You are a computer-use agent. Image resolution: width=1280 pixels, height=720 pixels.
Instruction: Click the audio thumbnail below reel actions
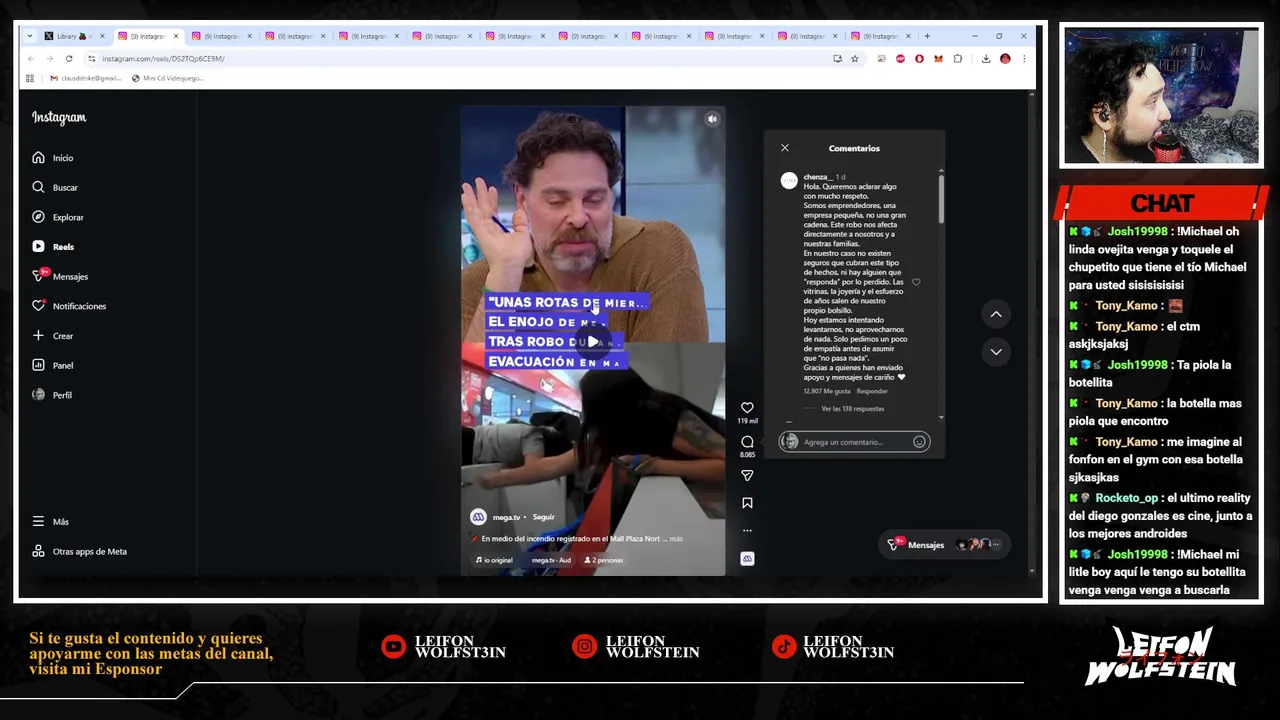(x=747, y=559)
